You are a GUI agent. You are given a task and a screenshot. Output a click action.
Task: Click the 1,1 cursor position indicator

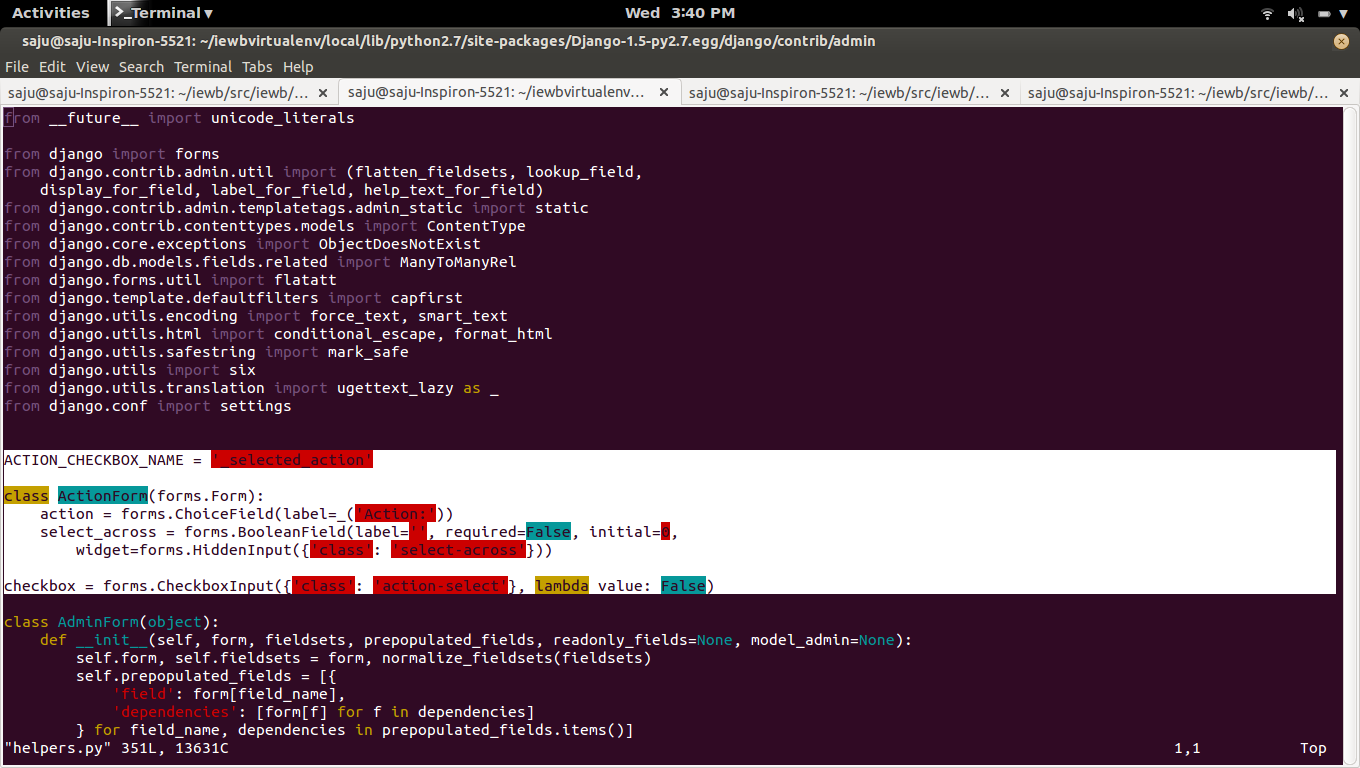[1188, 748]
